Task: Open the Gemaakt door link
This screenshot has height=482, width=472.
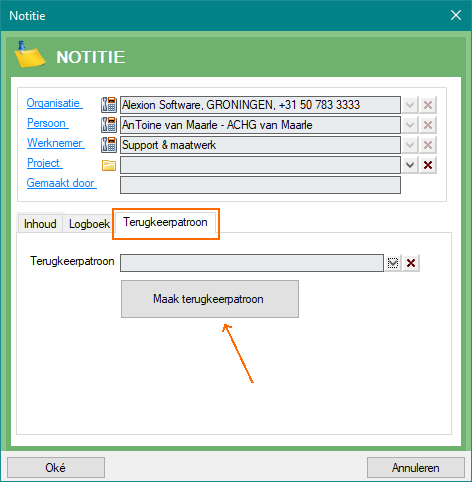Action: [61, 183]
